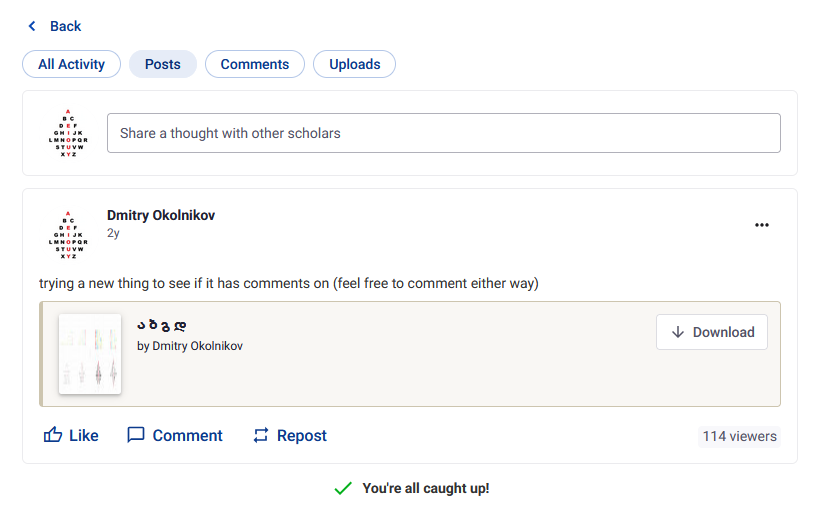
Task: Click the Download arrow button
Action: pyautogui.click(x=711, y=332)
